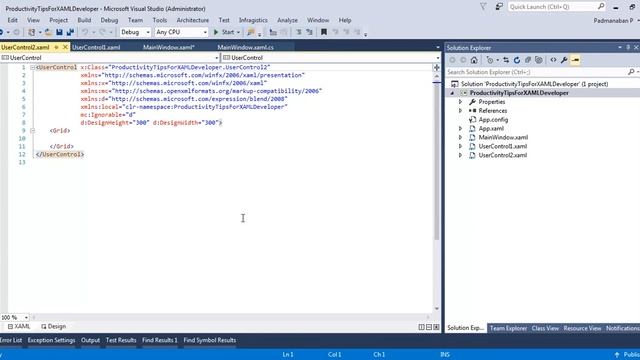The width and height of the screenshot is (640, 360).
Task: Open the Debug configuration dropdown
Action: point(148,32)
